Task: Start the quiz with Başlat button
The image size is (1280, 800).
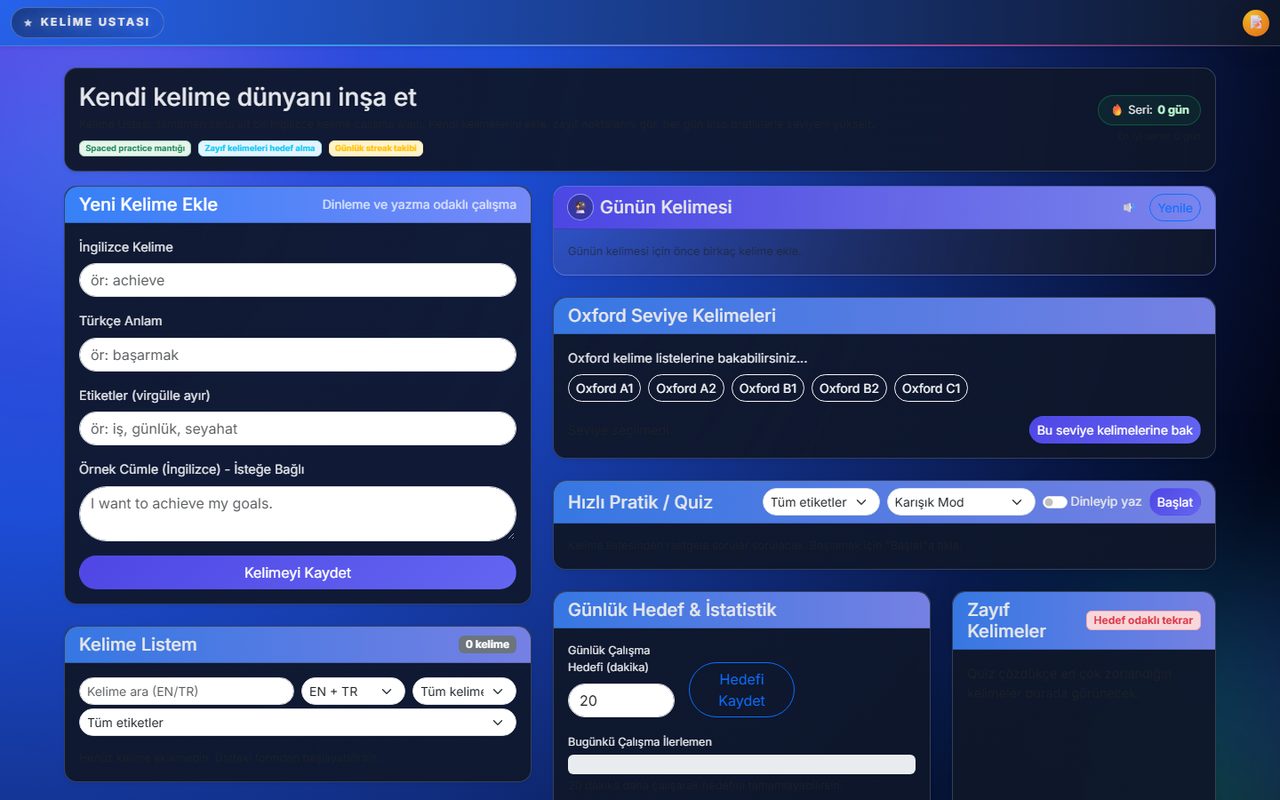Action: point(1175,502)
